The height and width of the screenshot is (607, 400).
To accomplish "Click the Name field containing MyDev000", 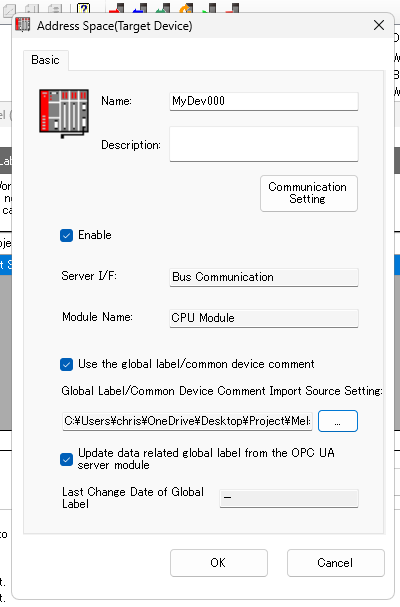I will (264, 101).
